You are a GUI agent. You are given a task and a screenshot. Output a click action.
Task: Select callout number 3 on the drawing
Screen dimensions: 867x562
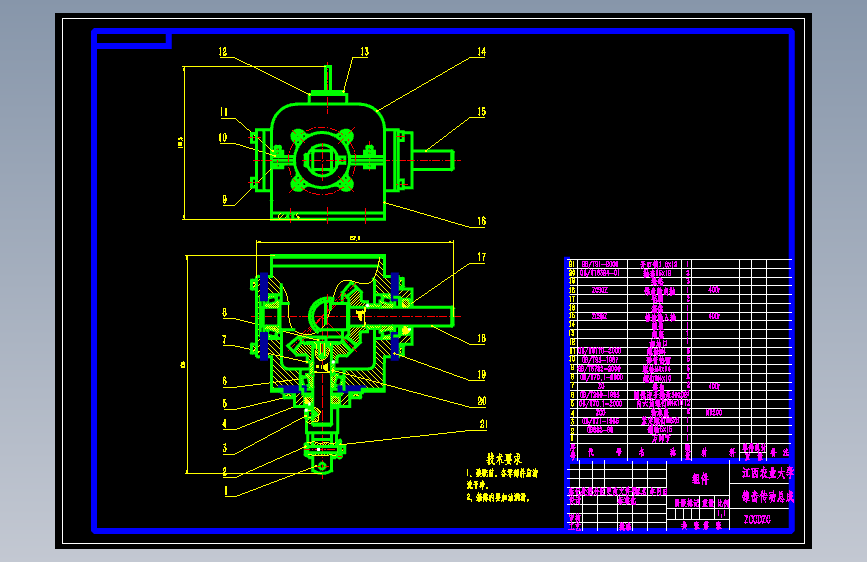224,448
